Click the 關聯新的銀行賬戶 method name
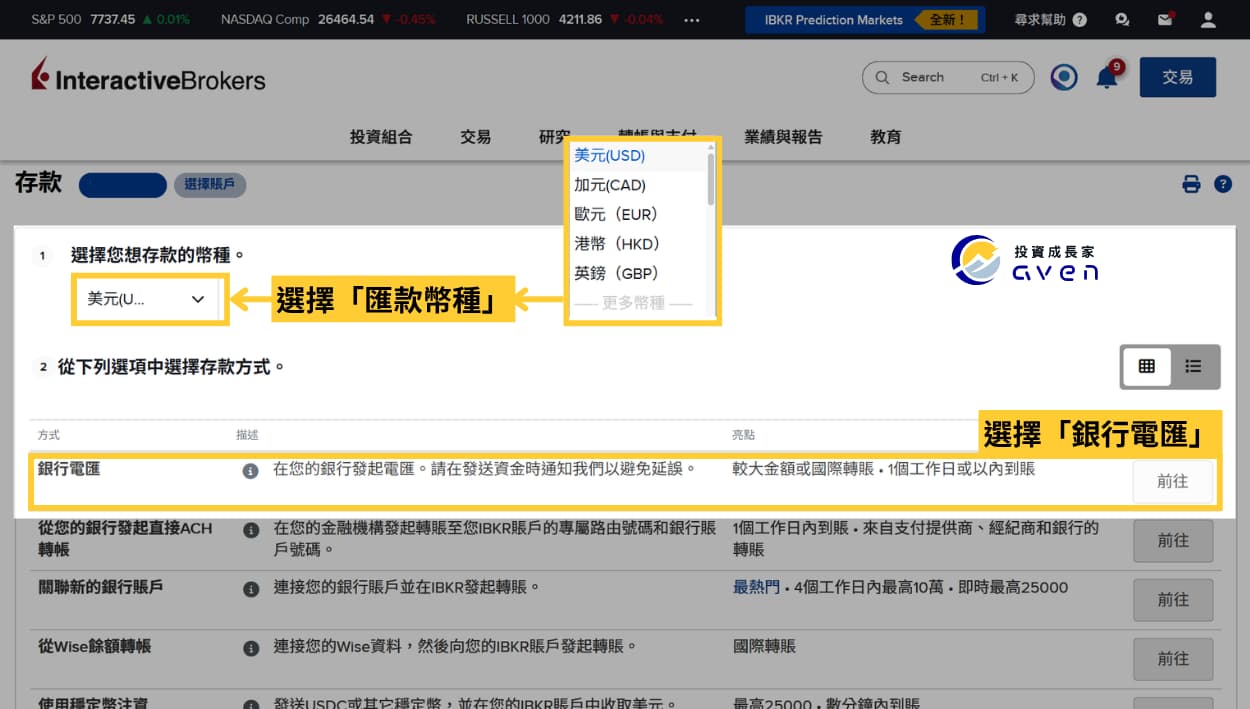The image size is (1250, 709). tap(100, 587)
